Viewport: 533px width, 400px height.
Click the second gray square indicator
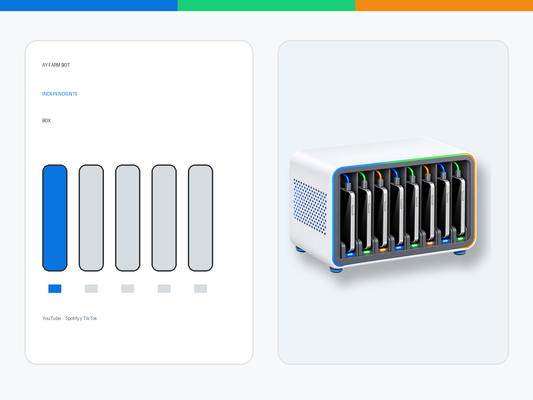[x=91, y=289]
